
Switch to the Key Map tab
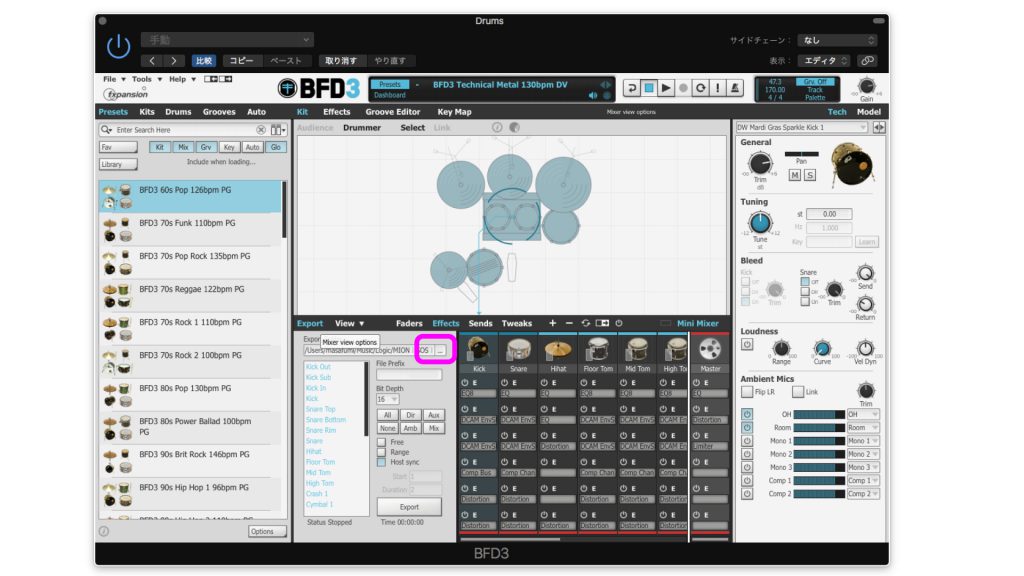(455, 112)
